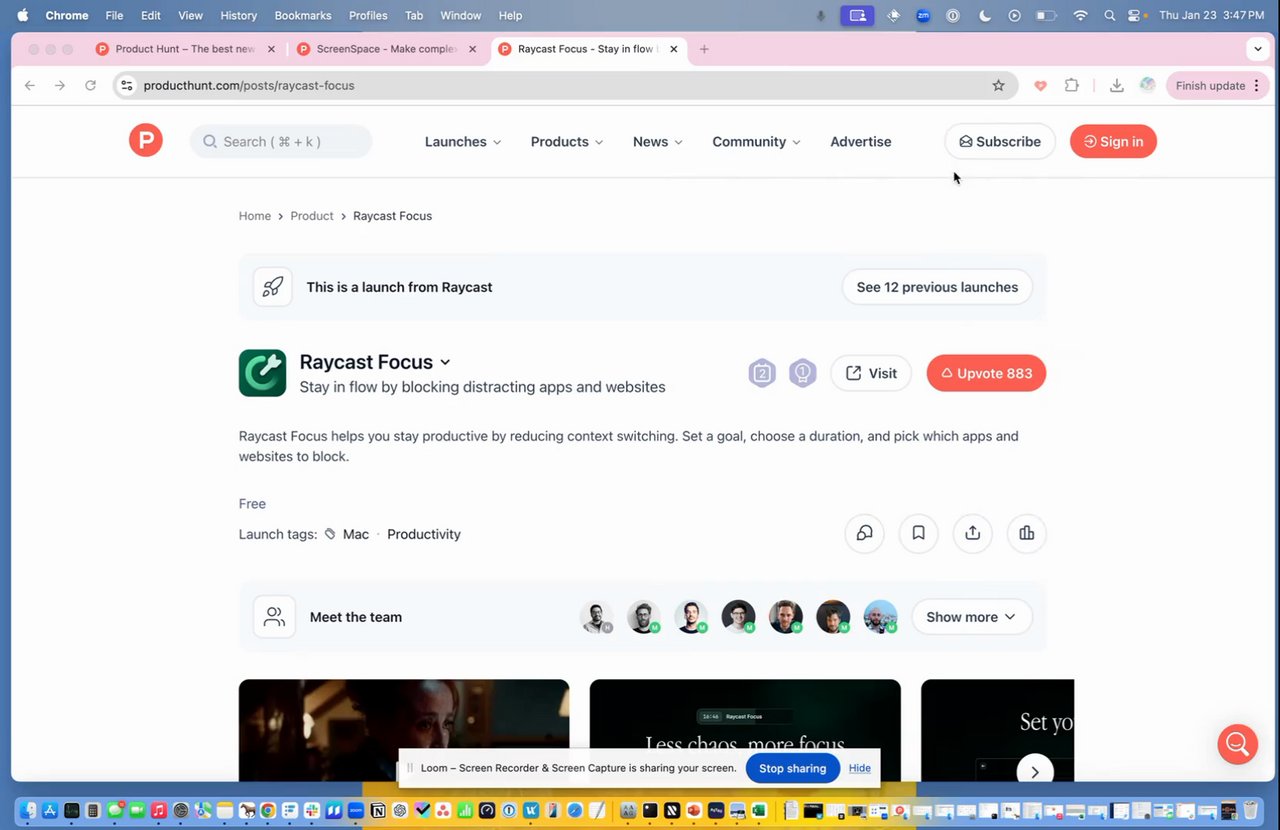Image resolution: width=1280 pixels, height=830 pixels.
Task: Open the Less chaos, more focus thumbnail
Action: 745,730
